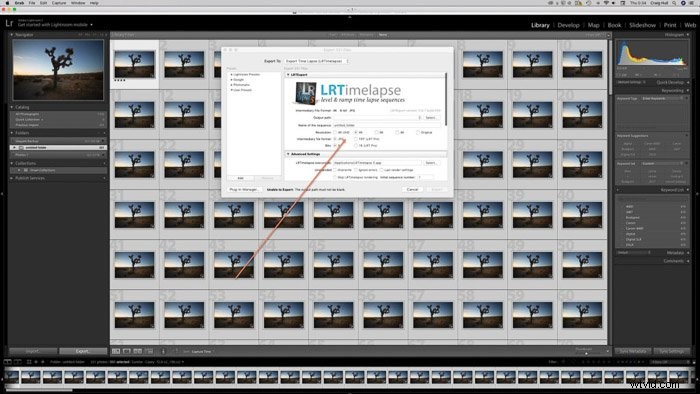Click the go forward arrow above the filmstrip
The width and height of the screenshot is (700, 394).
pos(42,362)
